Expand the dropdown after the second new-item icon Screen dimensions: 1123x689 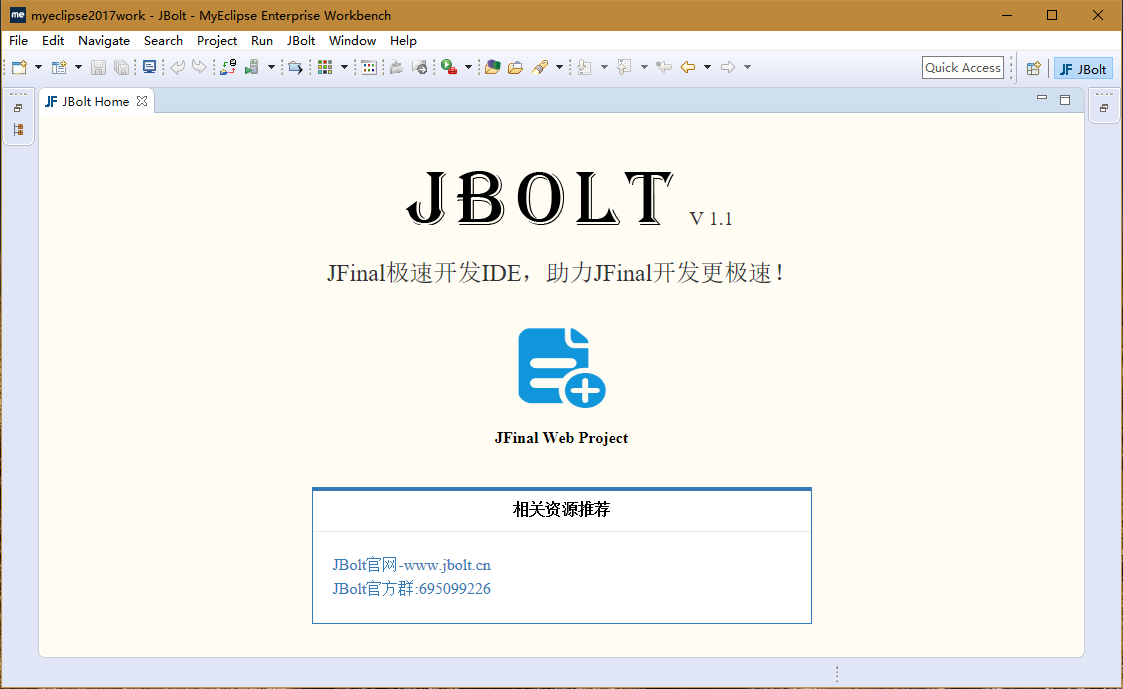point(79,67)
